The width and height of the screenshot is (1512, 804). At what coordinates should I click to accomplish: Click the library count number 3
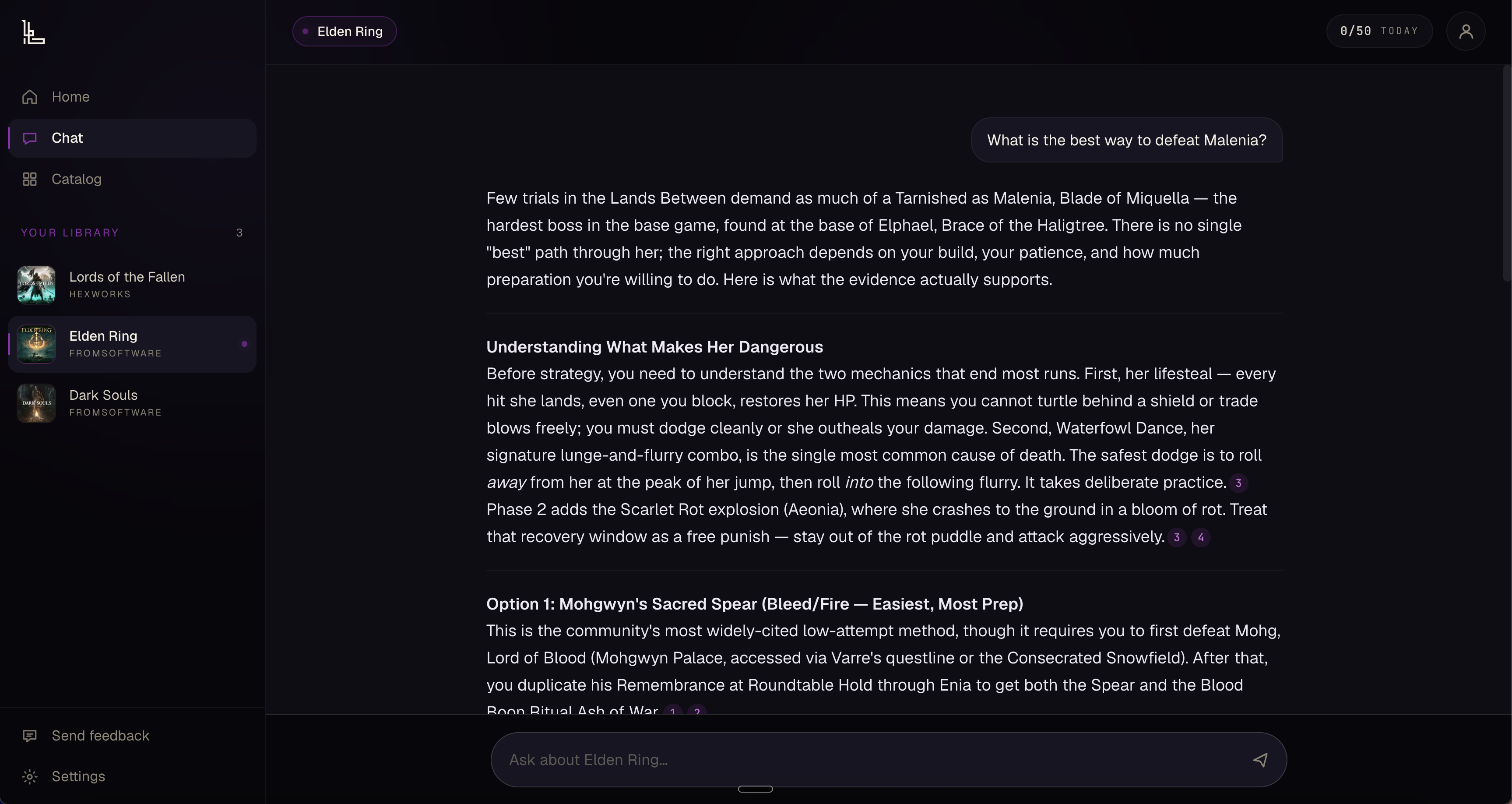click(239, 233)
